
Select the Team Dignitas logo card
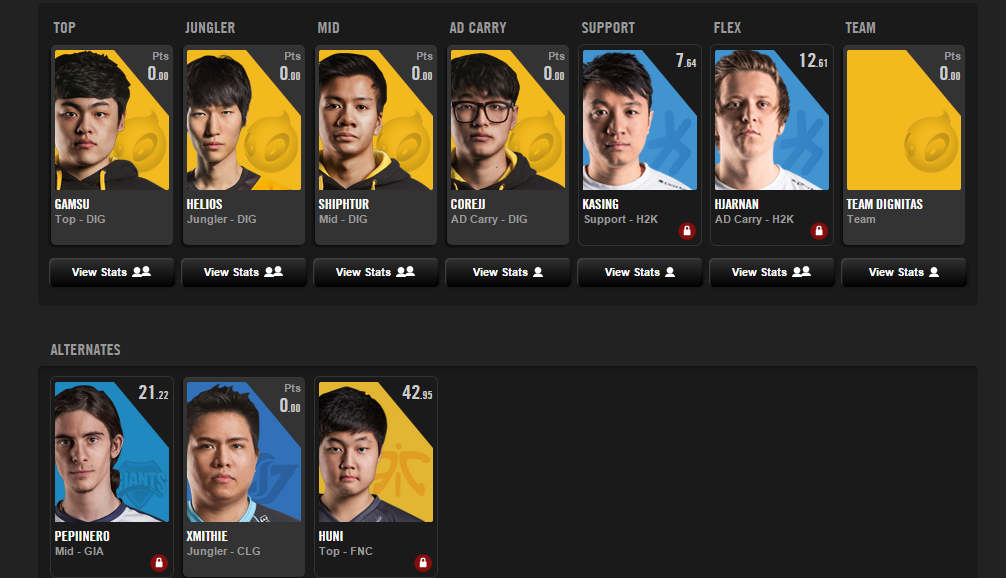tap(904, 145)
